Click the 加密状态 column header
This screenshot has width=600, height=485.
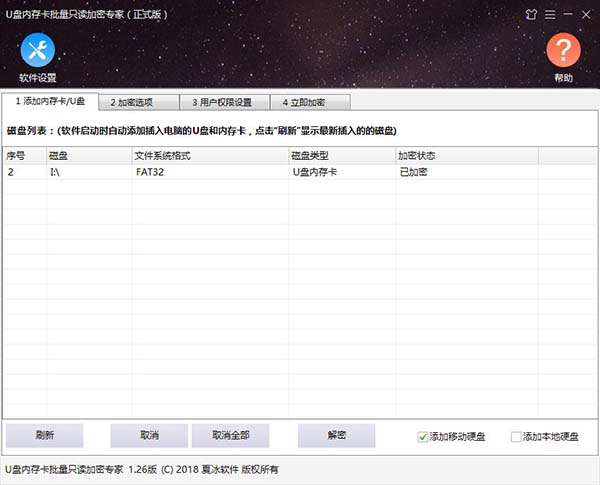click(x=467, y=156)
